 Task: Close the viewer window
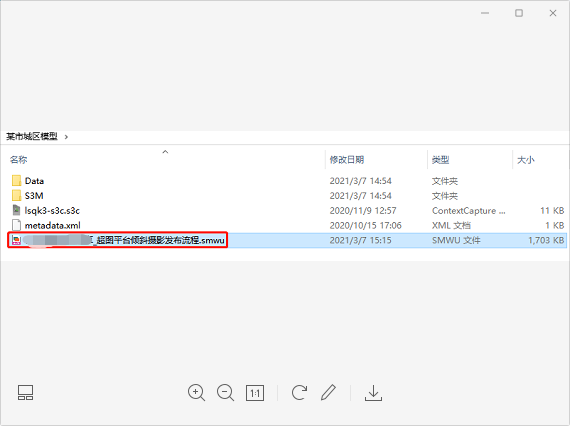pos(553,13)
